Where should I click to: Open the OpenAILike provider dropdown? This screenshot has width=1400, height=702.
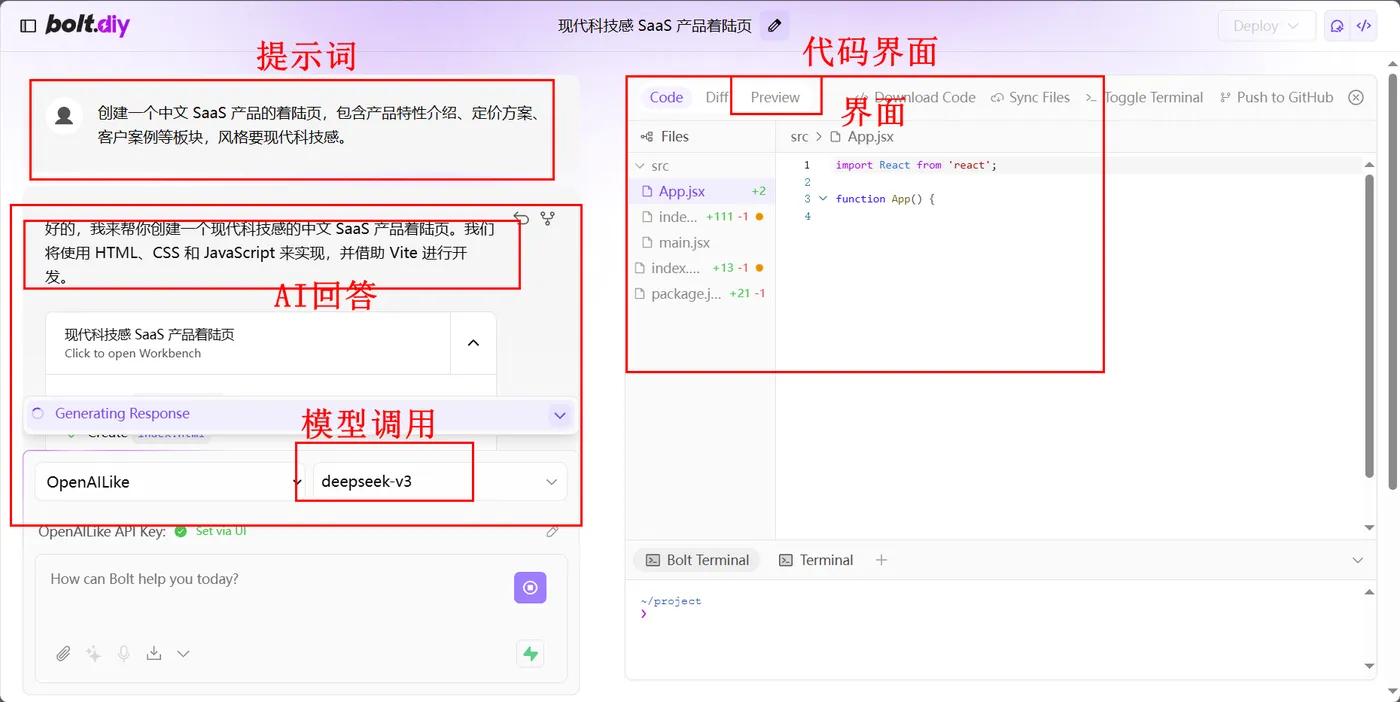click(x=170, y=482)
